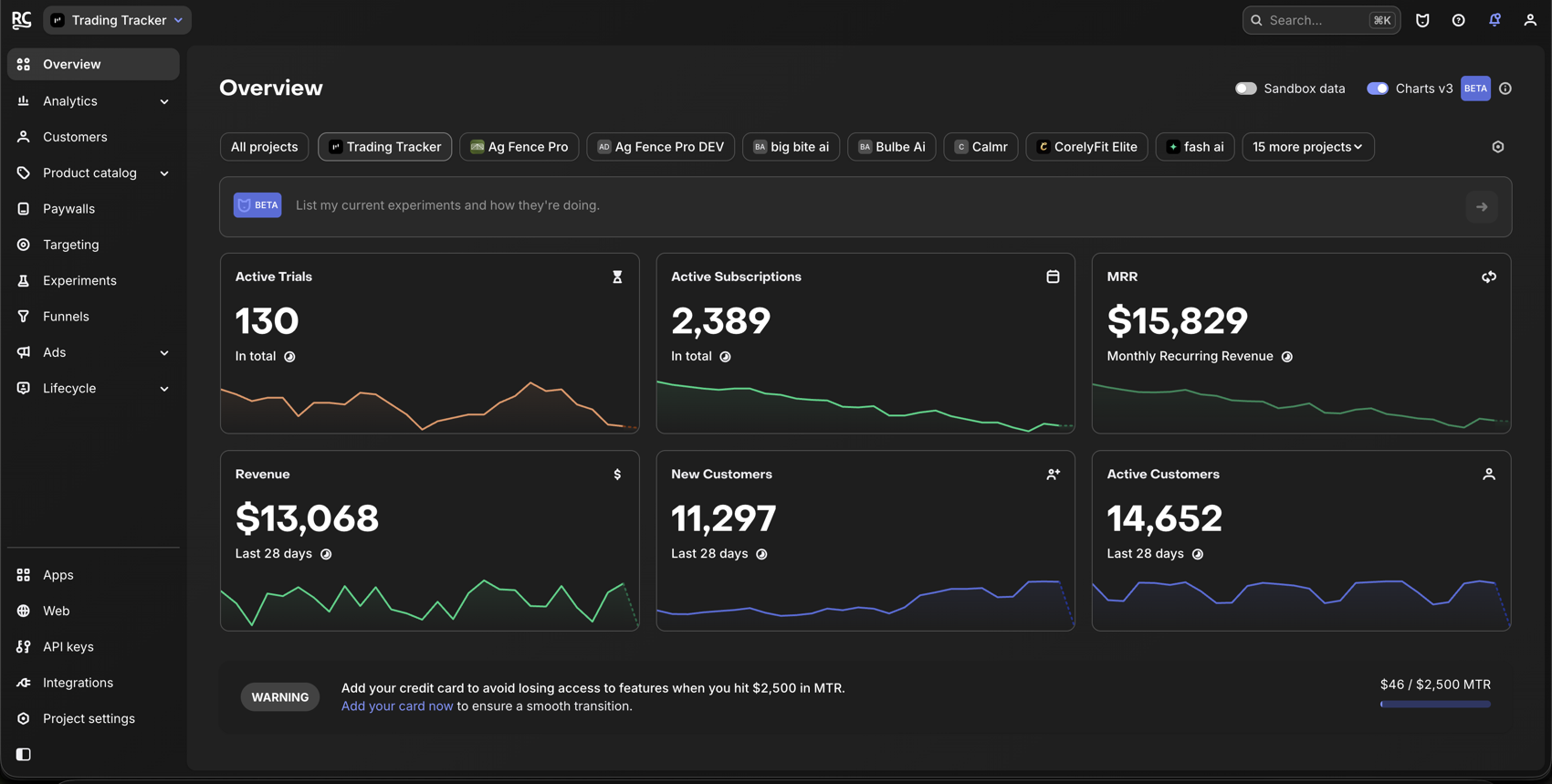Image resolution: width=1552 pixels, height=784 pixels.
Task: Open the '15 more projects' dropdown
Action: point(1307,147)
